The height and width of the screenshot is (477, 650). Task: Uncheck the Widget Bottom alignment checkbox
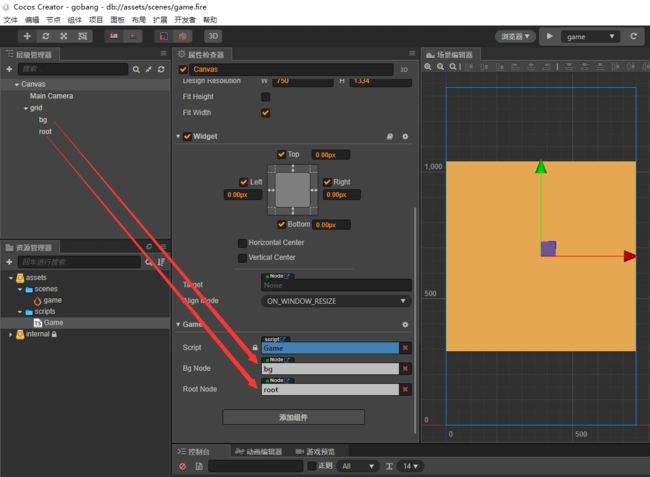(281, 224)
